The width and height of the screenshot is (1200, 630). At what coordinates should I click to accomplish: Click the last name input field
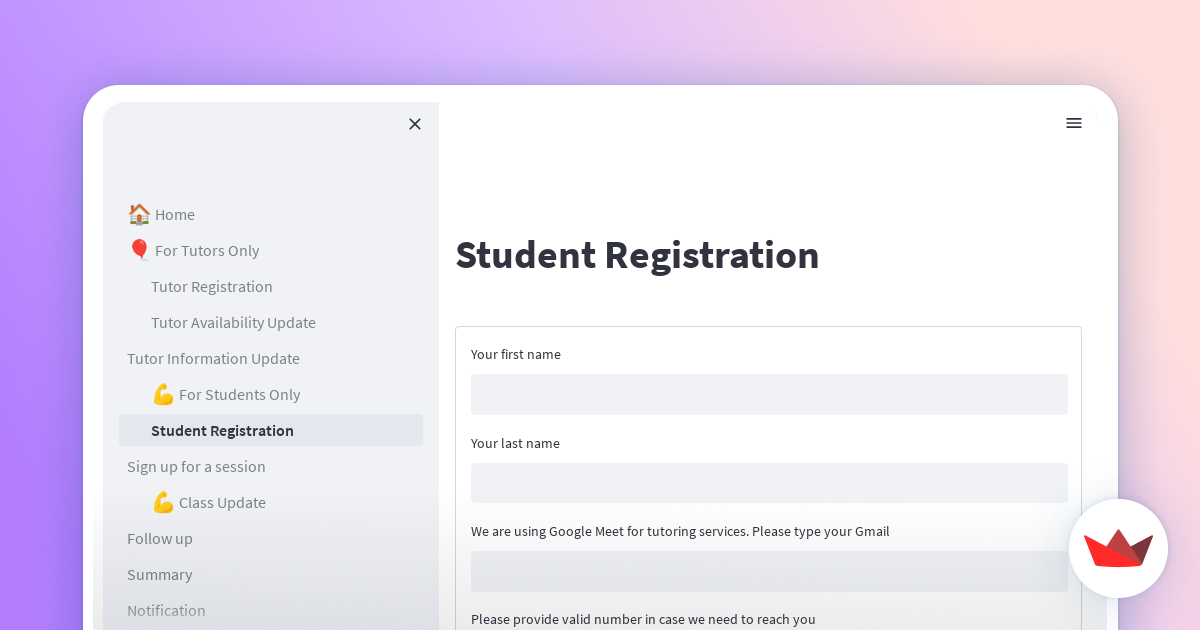point(769,483)
